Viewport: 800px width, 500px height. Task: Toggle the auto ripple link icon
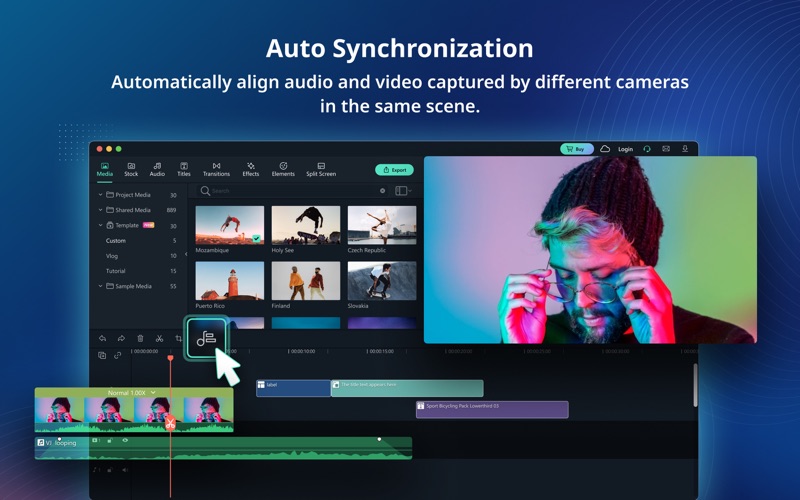tap(118, 355)
